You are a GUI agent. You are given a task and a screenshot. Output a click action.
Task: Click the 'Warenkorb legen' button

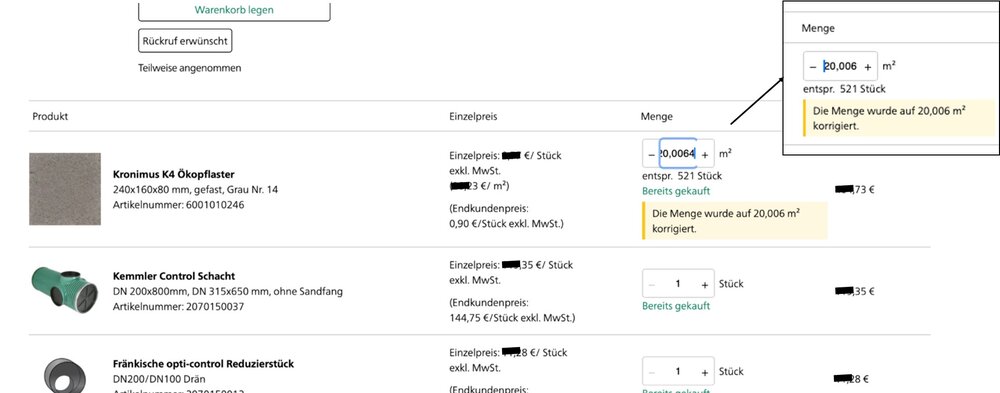pyautogui.click(x=234, y=10)
